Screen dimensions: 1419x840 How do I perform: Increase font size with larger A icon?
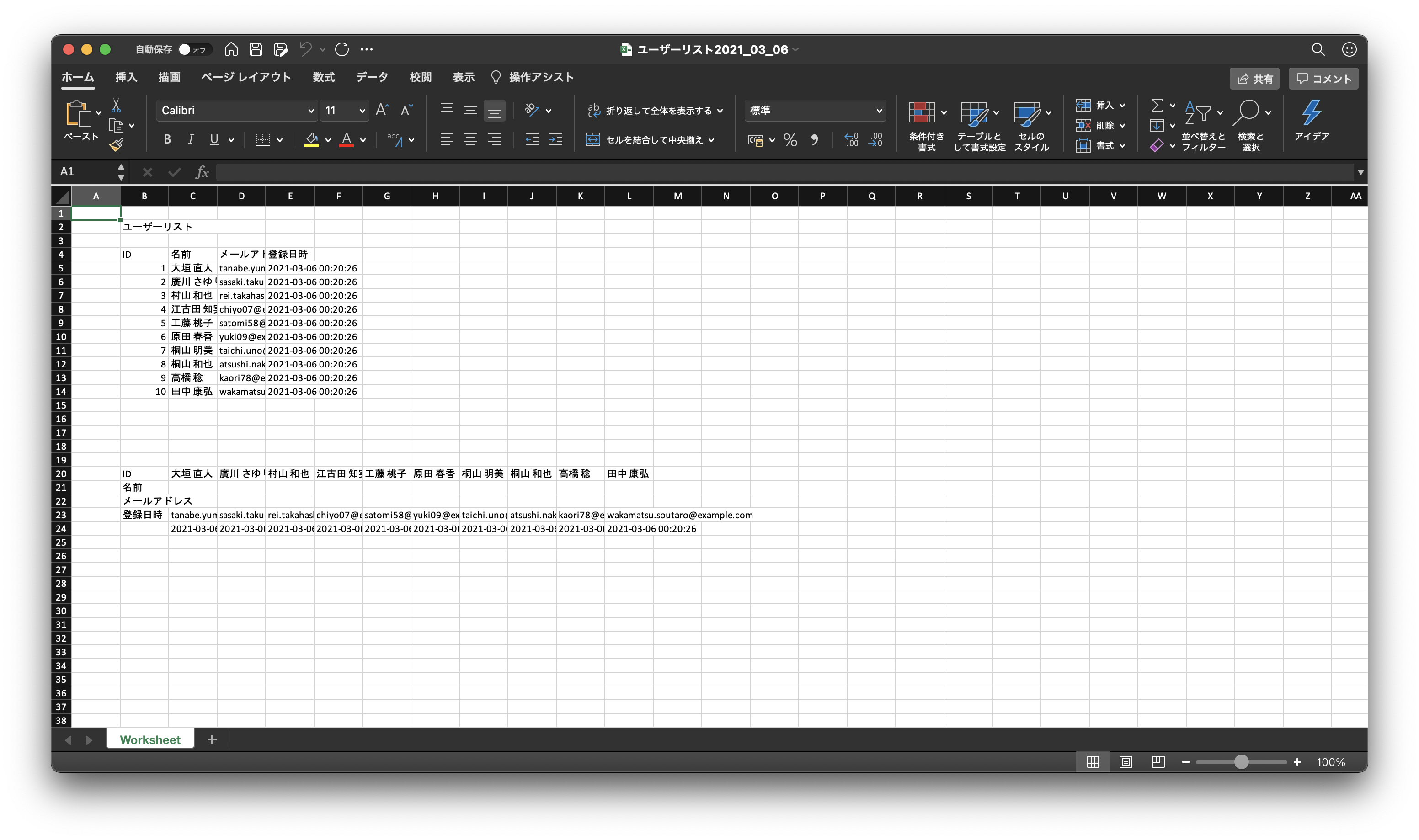click(383, 111)
